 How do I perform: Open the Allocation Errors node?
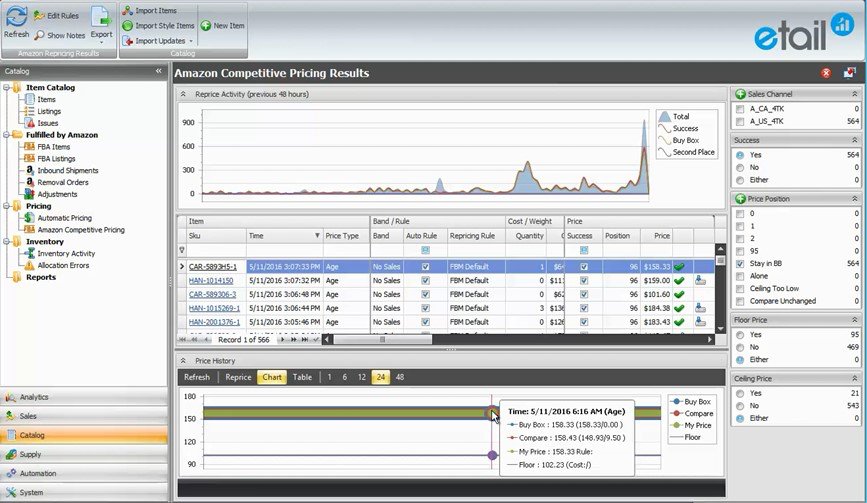(63, 265)
